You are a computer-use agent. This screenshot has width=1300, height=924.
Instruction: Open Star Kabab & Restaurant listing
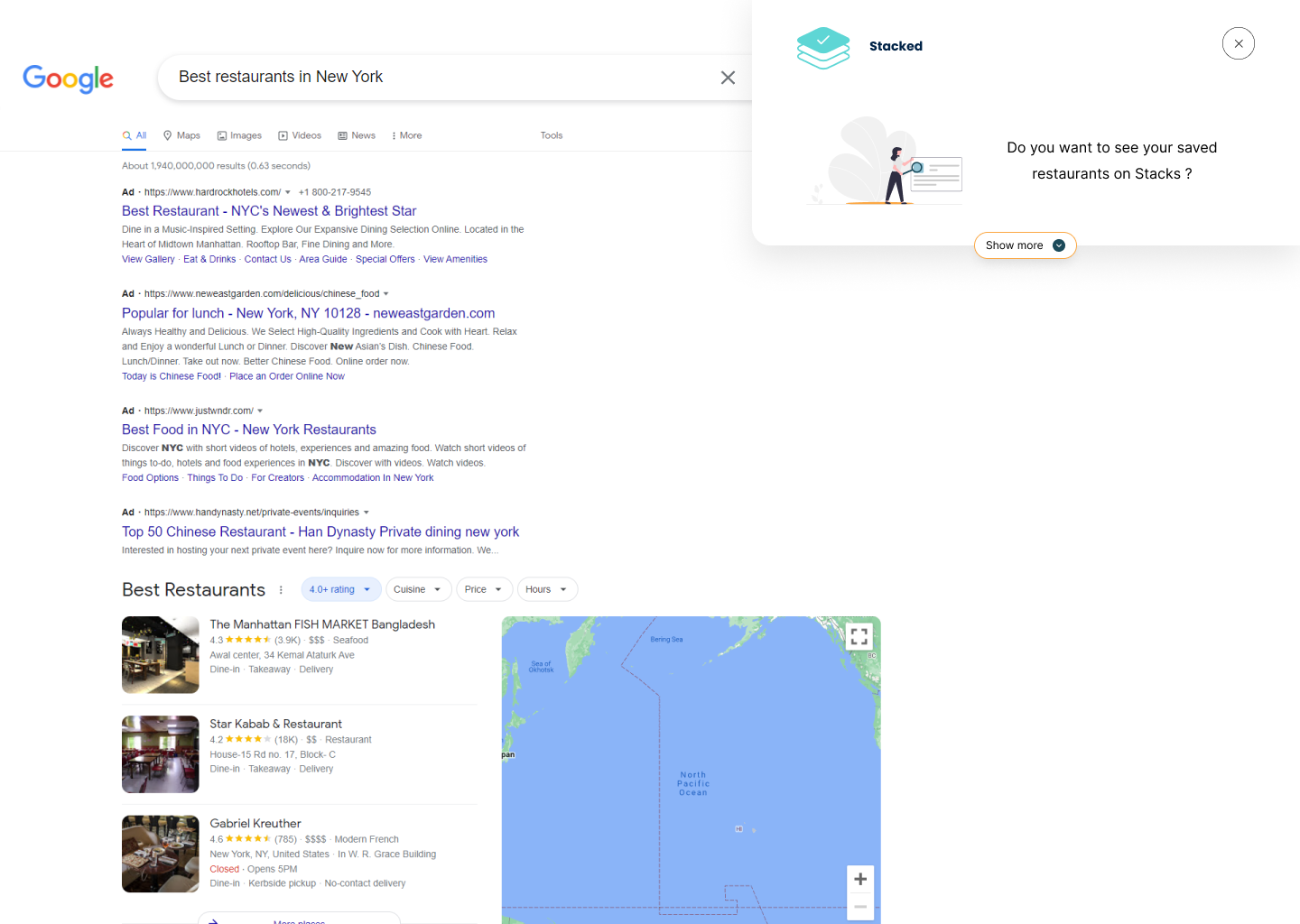pos(276,724)
